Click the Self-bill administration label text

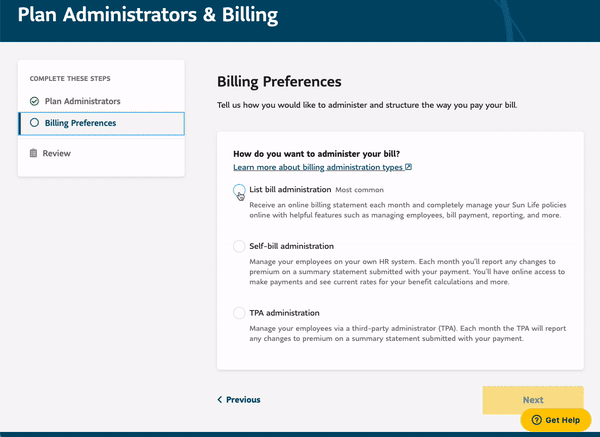292,246
